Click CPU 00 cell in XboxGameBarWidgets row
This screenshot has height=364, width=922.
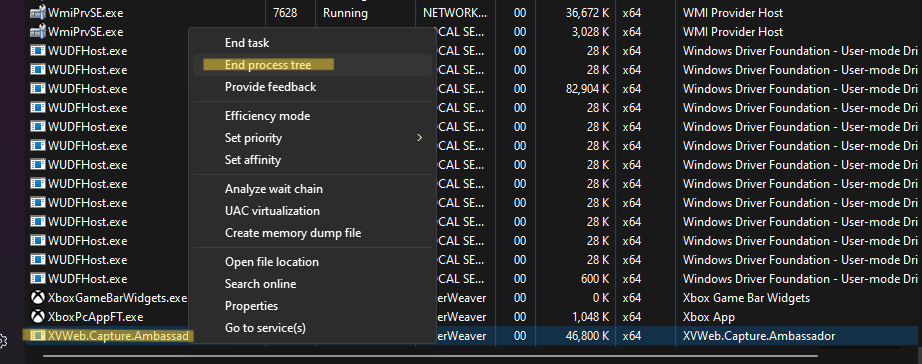click(520, 298)
